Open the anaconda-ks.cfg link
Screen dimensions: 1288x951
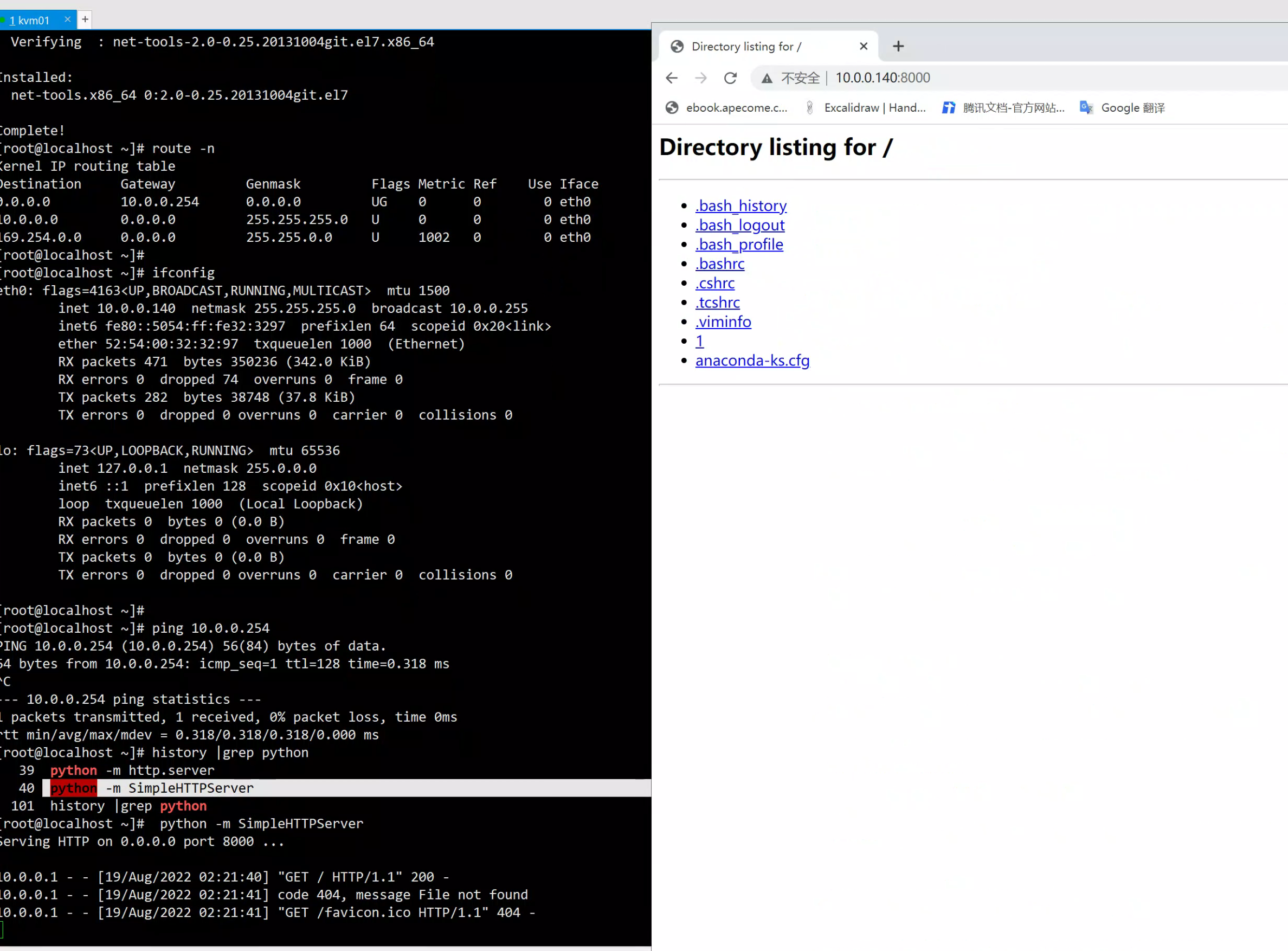coord(752,361)
